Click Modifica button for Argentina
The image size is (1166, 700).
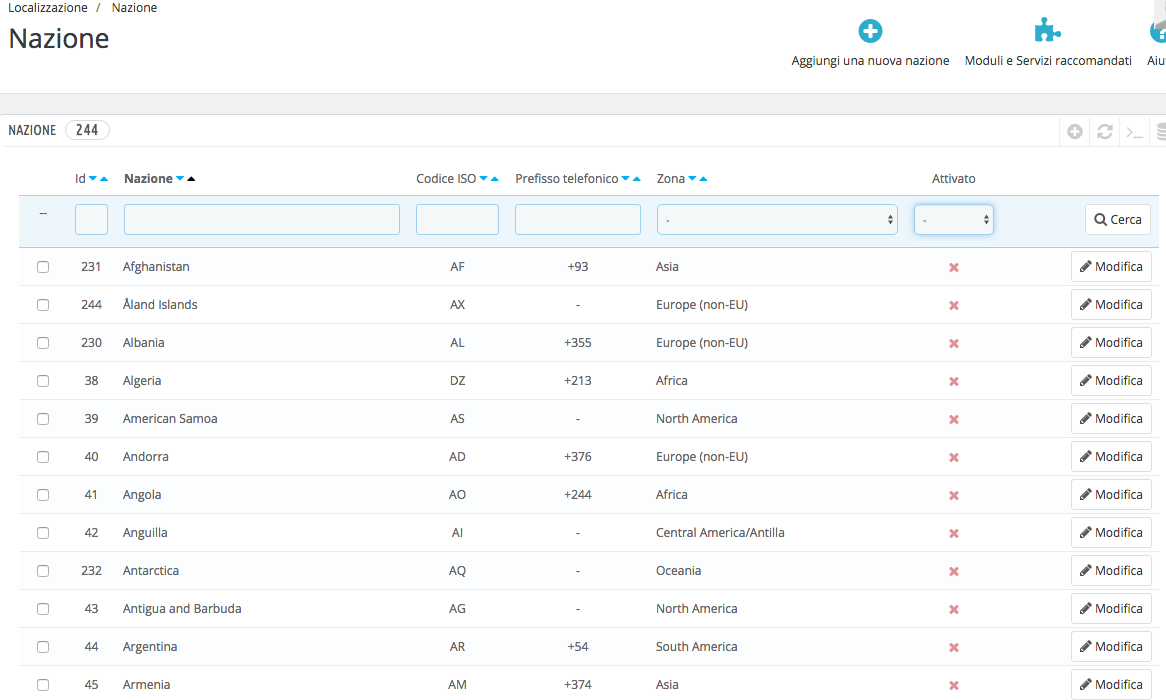1111,647
